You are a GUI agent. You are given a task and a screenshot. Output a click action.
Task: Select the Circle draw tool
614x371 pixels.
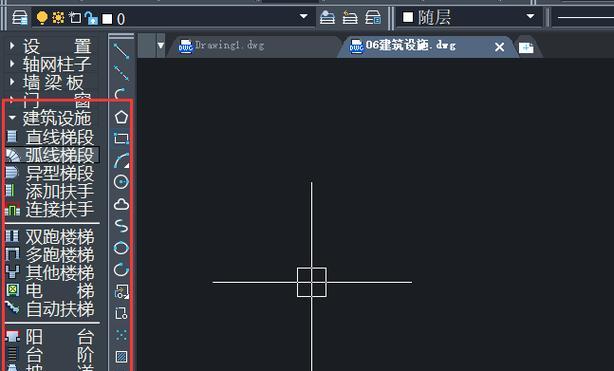[x=121, y=182]
